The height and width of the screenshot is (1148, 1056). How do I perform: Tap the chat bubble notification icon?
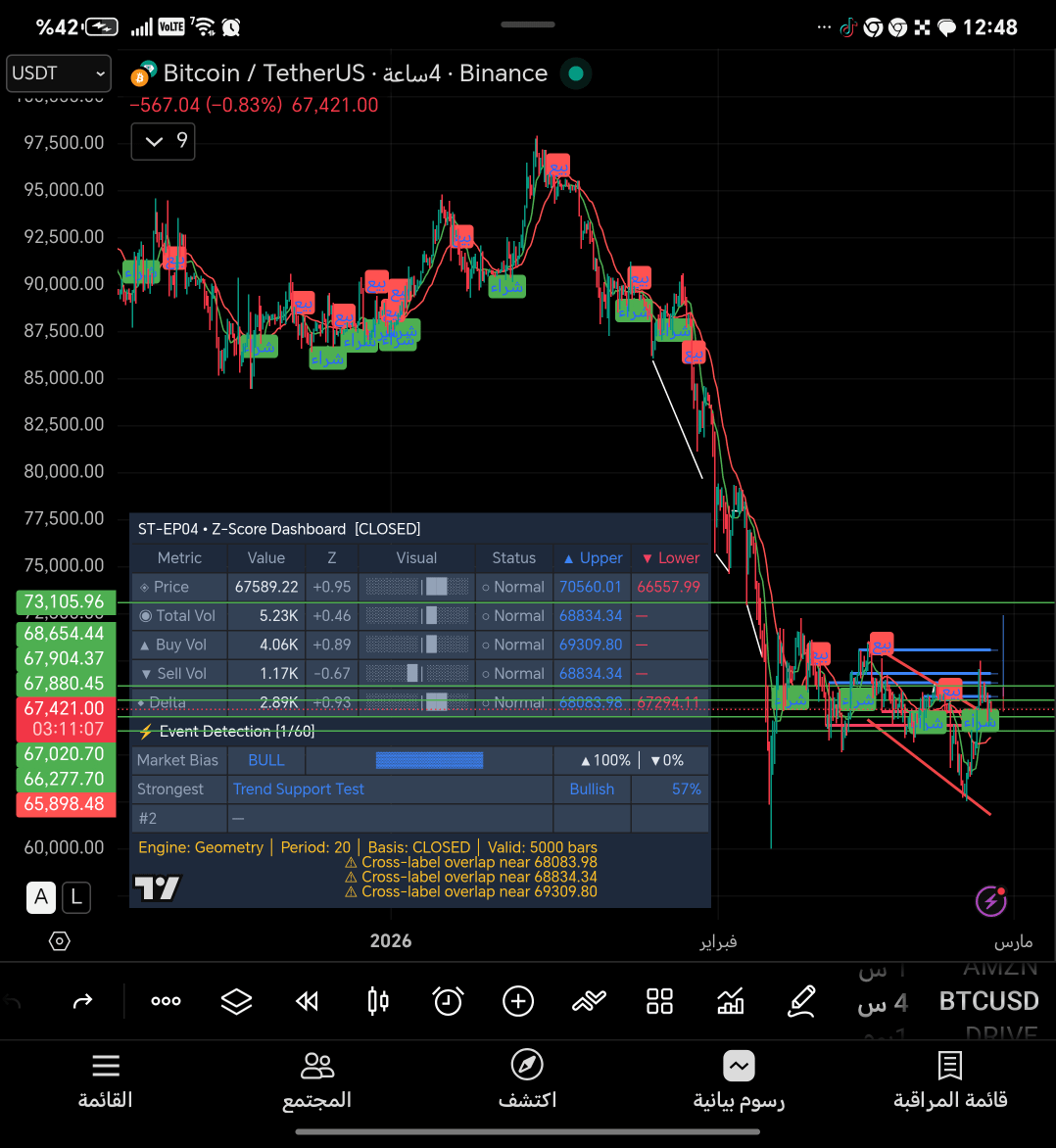click(x=947, y=27)
